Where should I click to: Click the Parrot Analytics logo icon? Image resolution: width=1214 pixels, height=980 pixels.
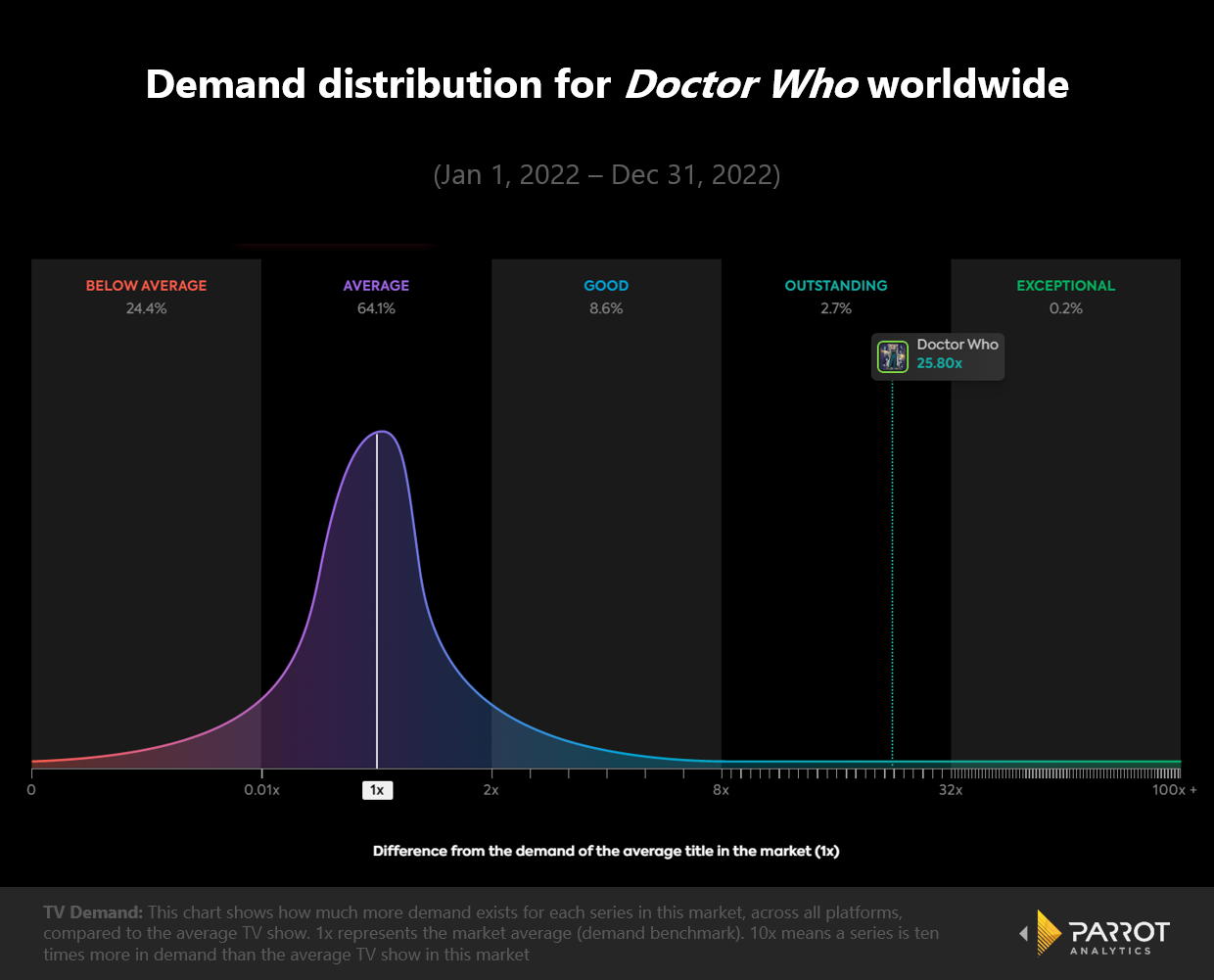(x=1048, y=932)
